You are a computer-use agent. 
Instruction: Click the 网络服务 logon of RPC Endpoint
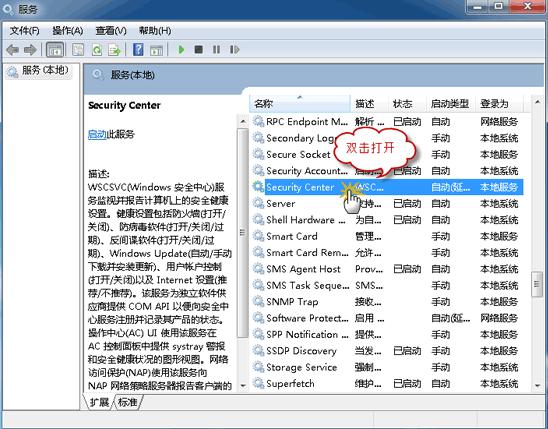point(499,122)
